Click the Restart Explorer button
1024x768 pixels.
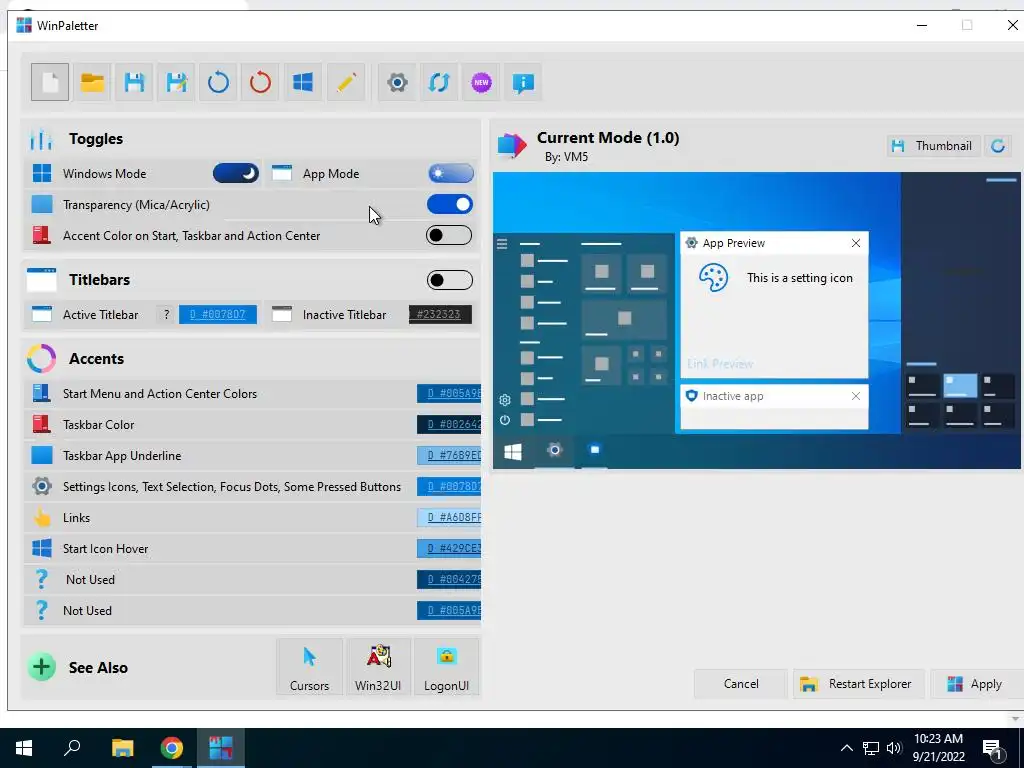click(859, 684)
